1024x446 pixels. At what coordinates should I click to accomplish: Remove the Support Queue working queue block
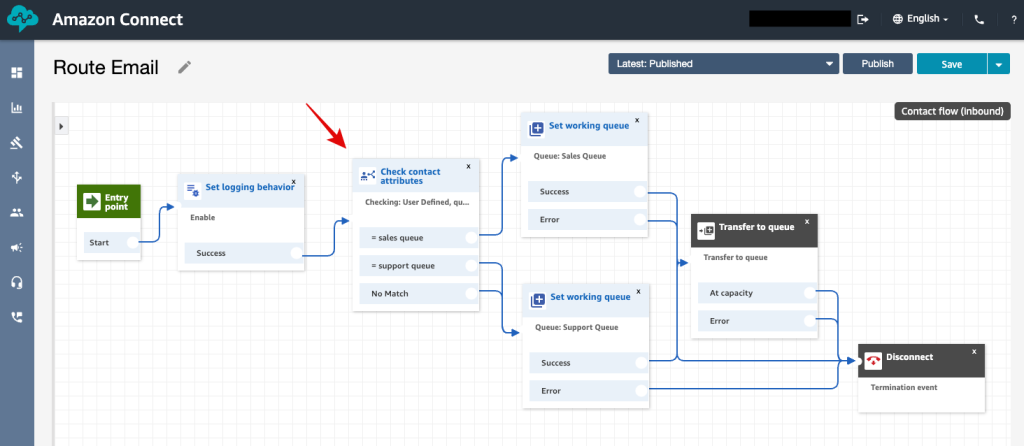639,291
